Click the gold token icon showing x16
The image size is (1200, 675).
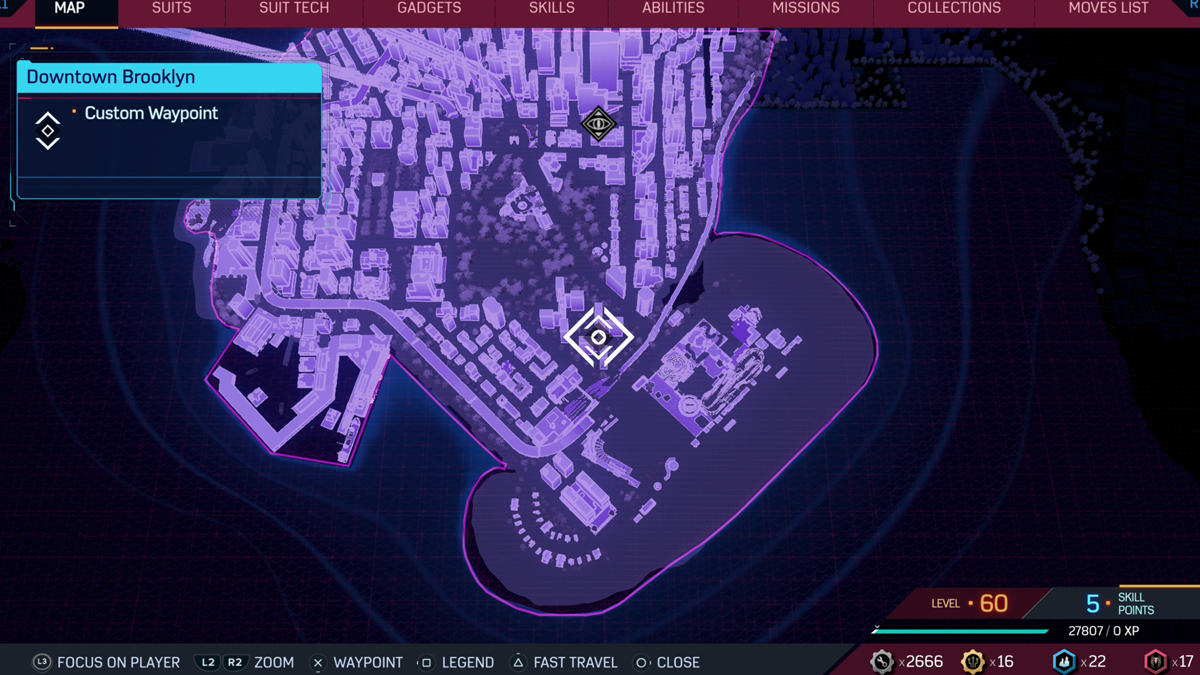[972, 661]
